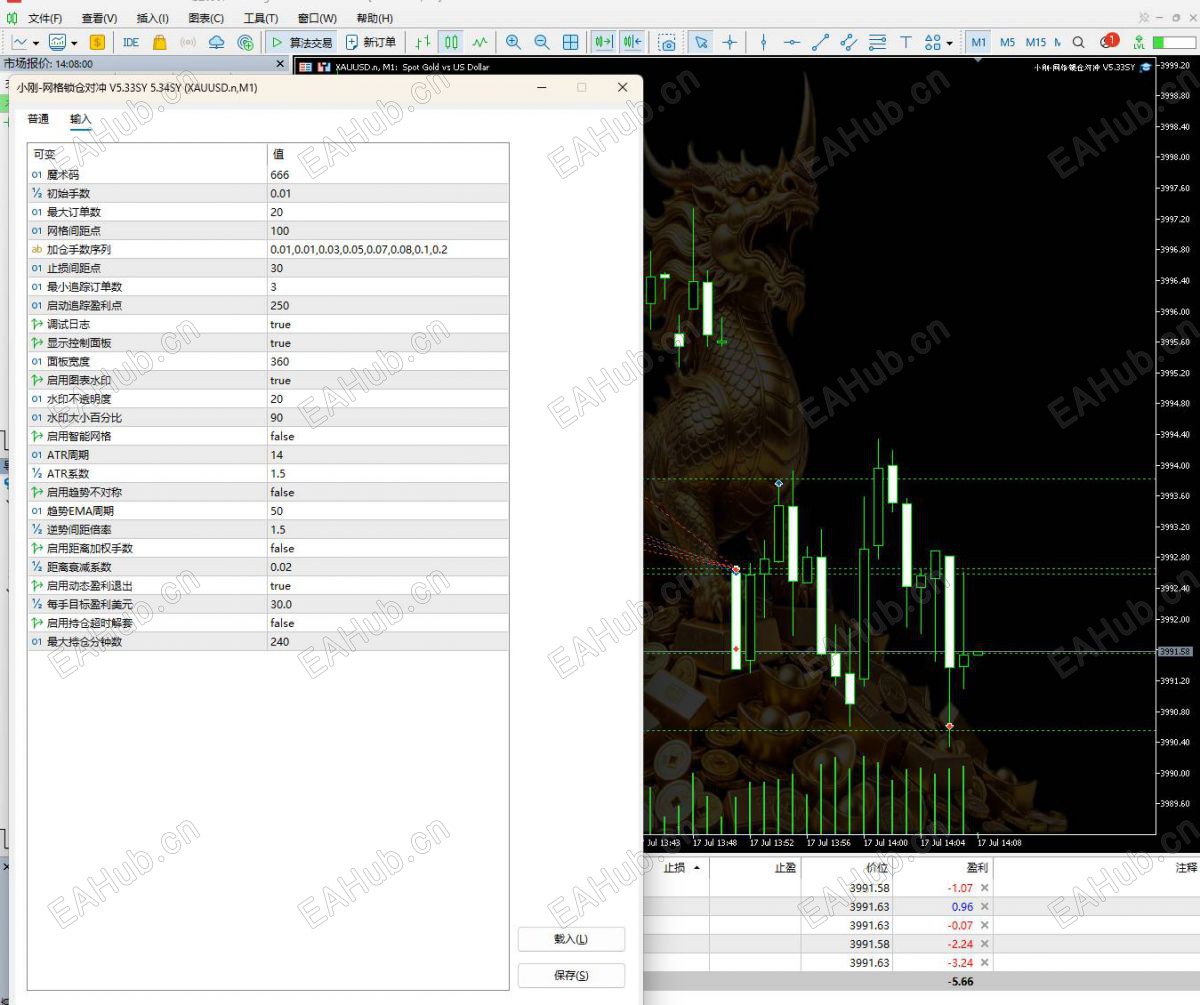Edit the 魔术码 value 666
This screenshot has width=1200, height=1005.
click(x=387, y=175)
